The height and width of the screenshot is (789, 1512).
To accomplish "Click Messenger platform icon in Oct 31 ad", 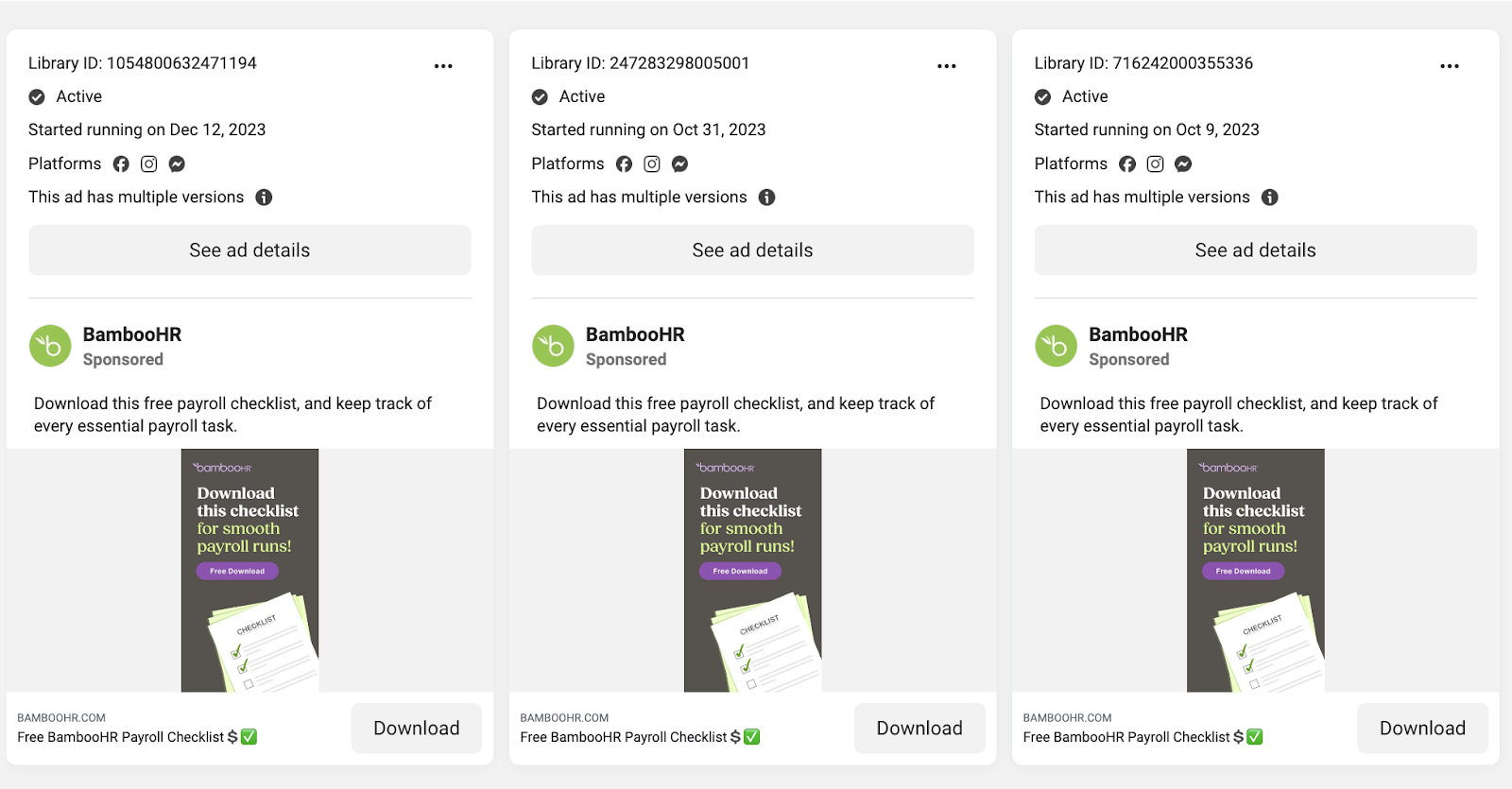I will 679,164.
